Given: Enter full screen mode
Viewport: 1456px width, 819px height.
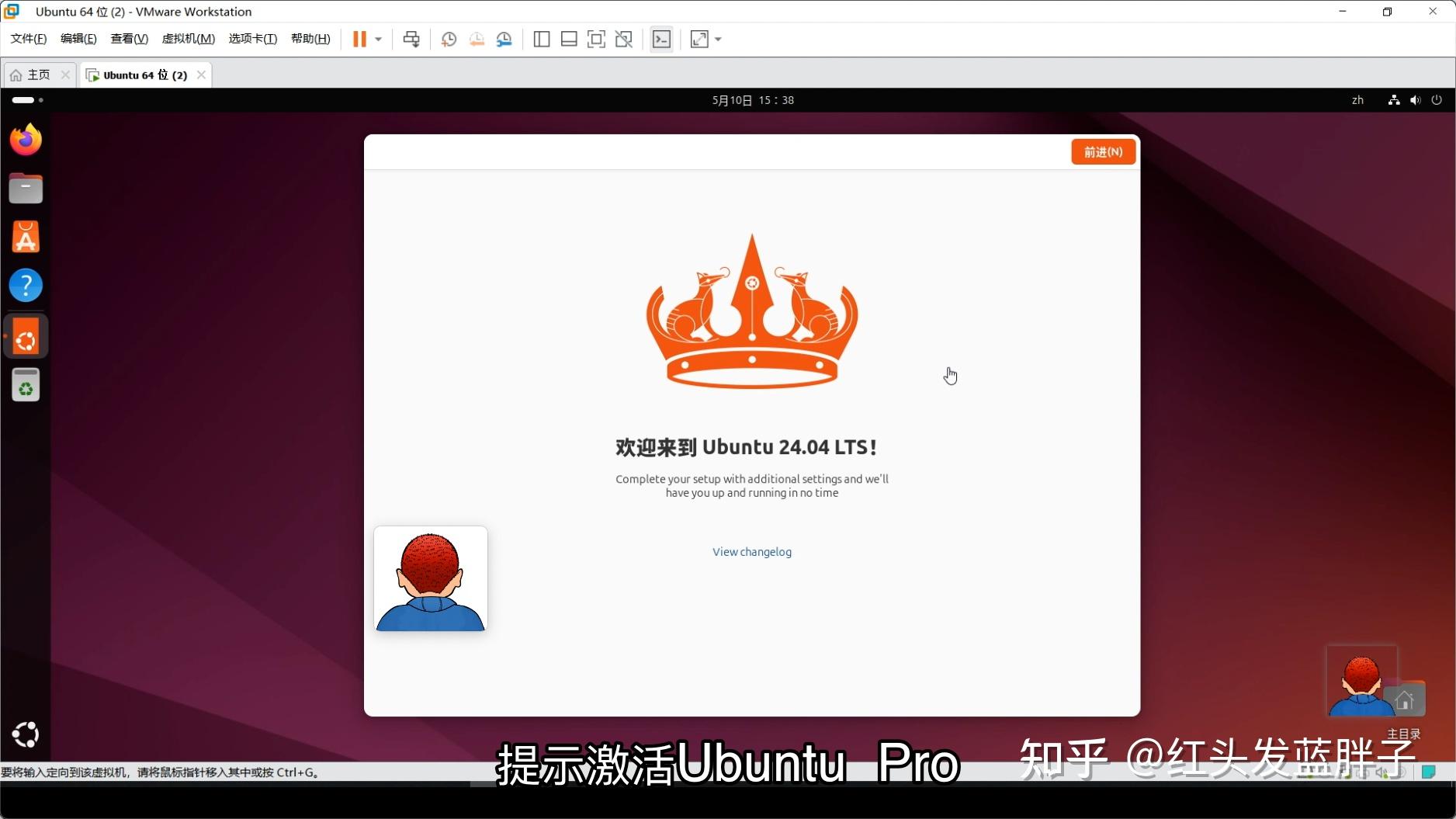Looking at the screenshot, I should point(596,39).
